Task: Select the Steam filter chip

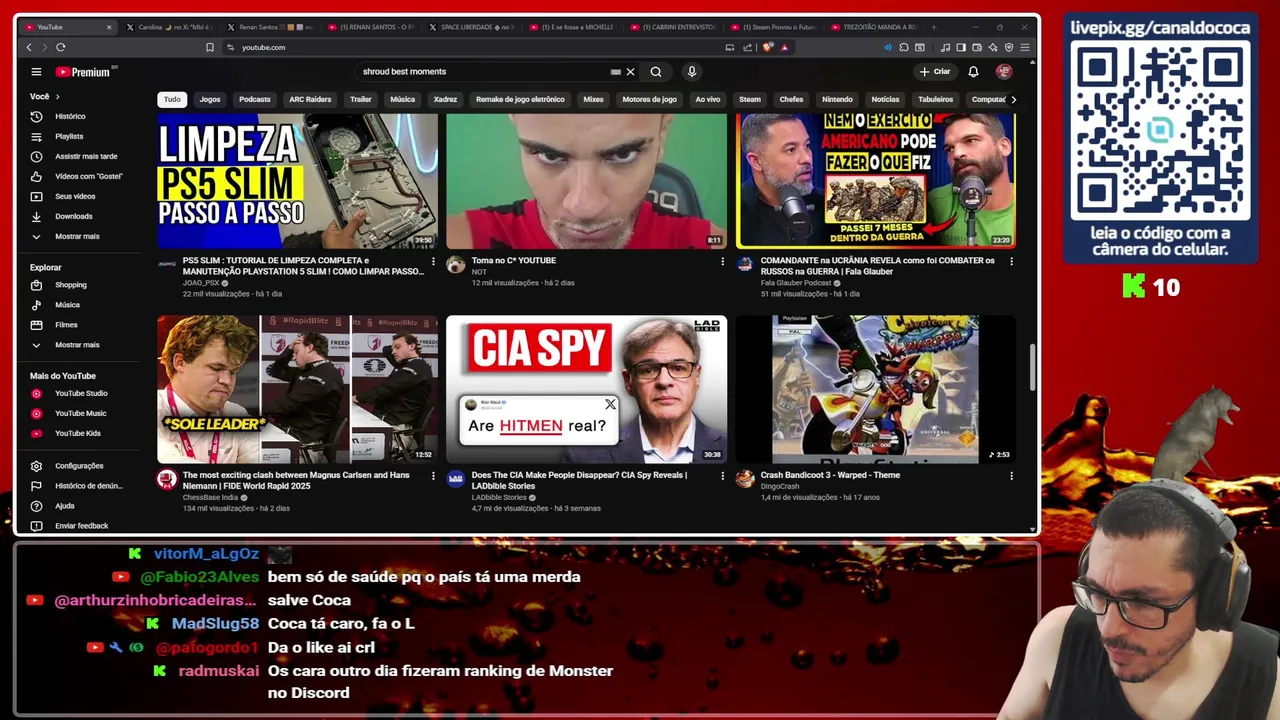Action: [x=750, y=99]
